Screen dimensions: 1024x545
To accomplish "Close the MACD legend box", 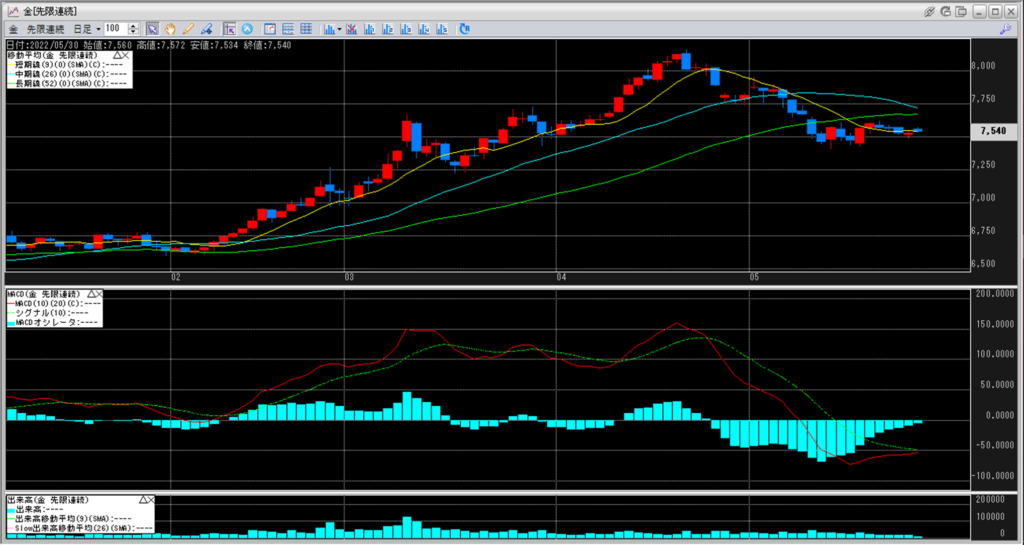I will tap(100, 294).
